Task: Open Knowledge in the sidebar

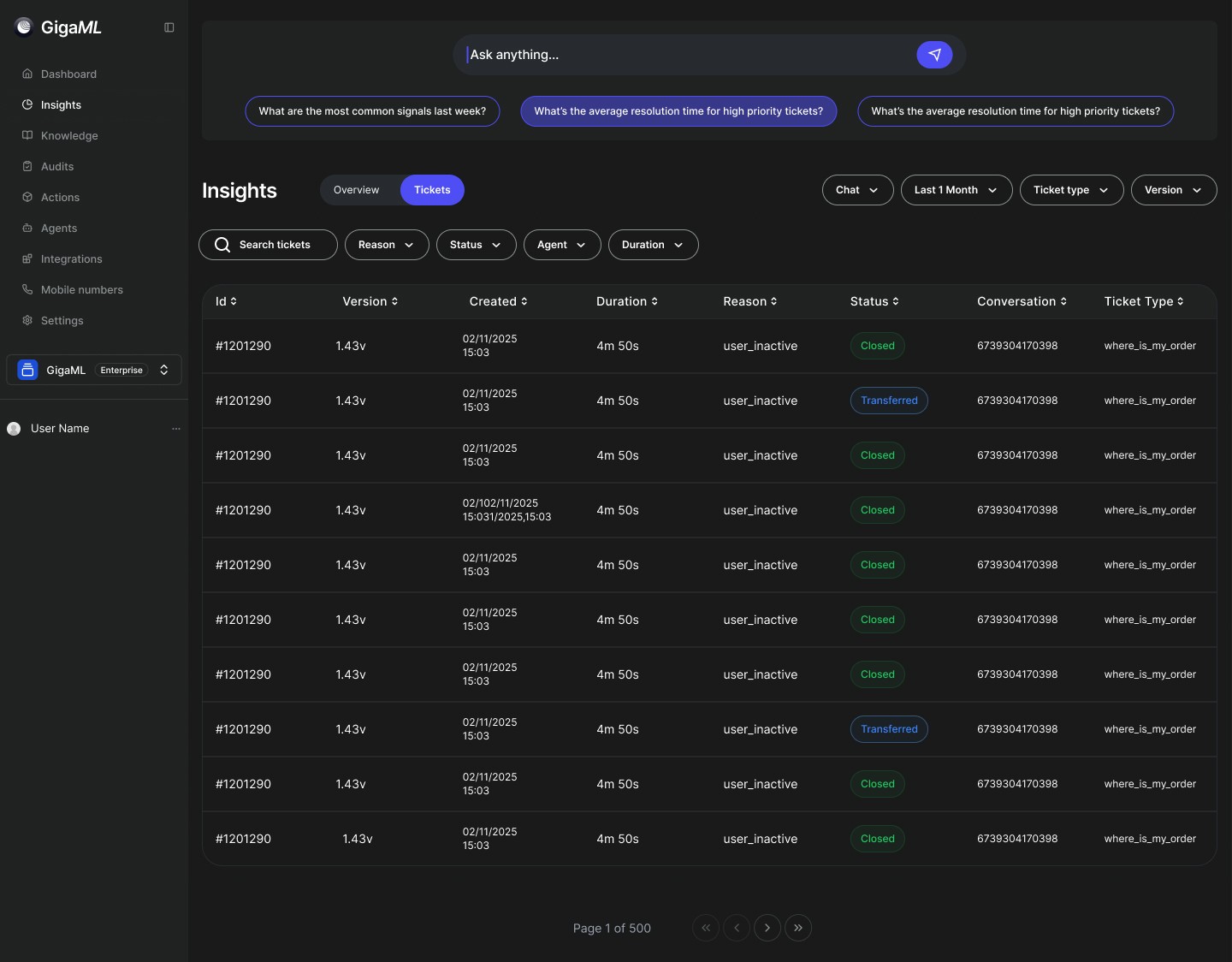Action: (69, 135)
